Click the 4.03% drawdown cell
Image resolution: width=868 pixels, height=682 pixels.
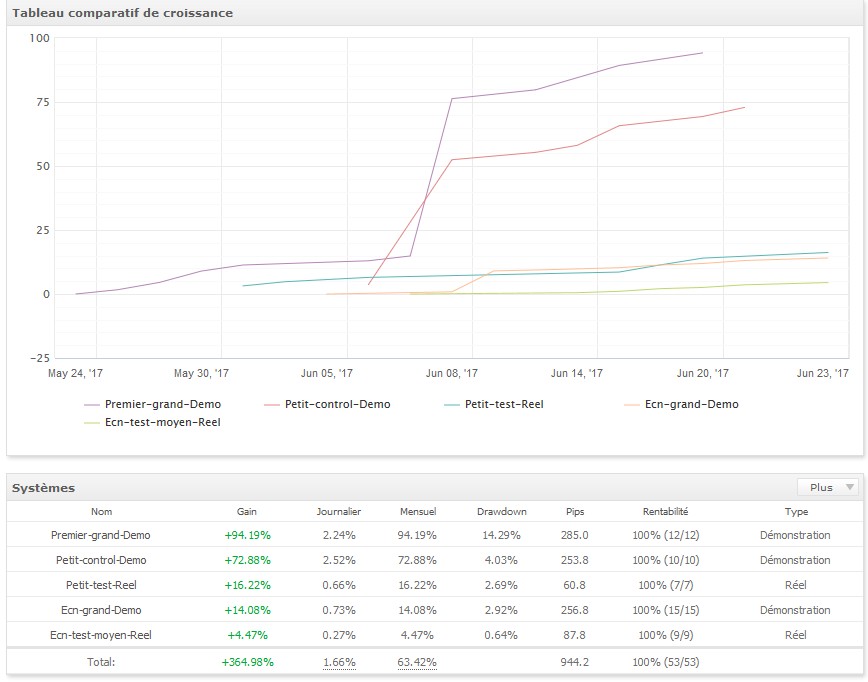click(502, 560)
